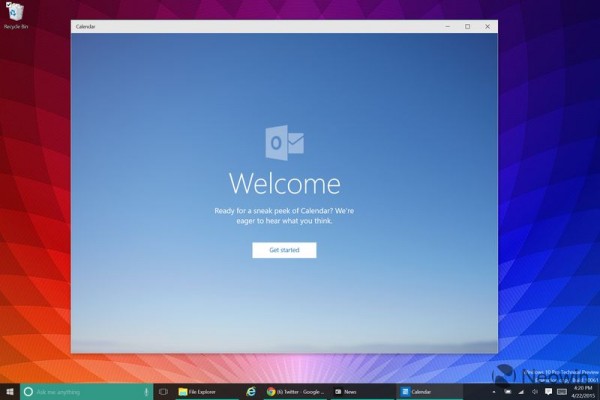Image resolution: width=600 pixels, height=400 pixels.
Task: Open the touch keyboard tray icon
Action: pos(562,392)
